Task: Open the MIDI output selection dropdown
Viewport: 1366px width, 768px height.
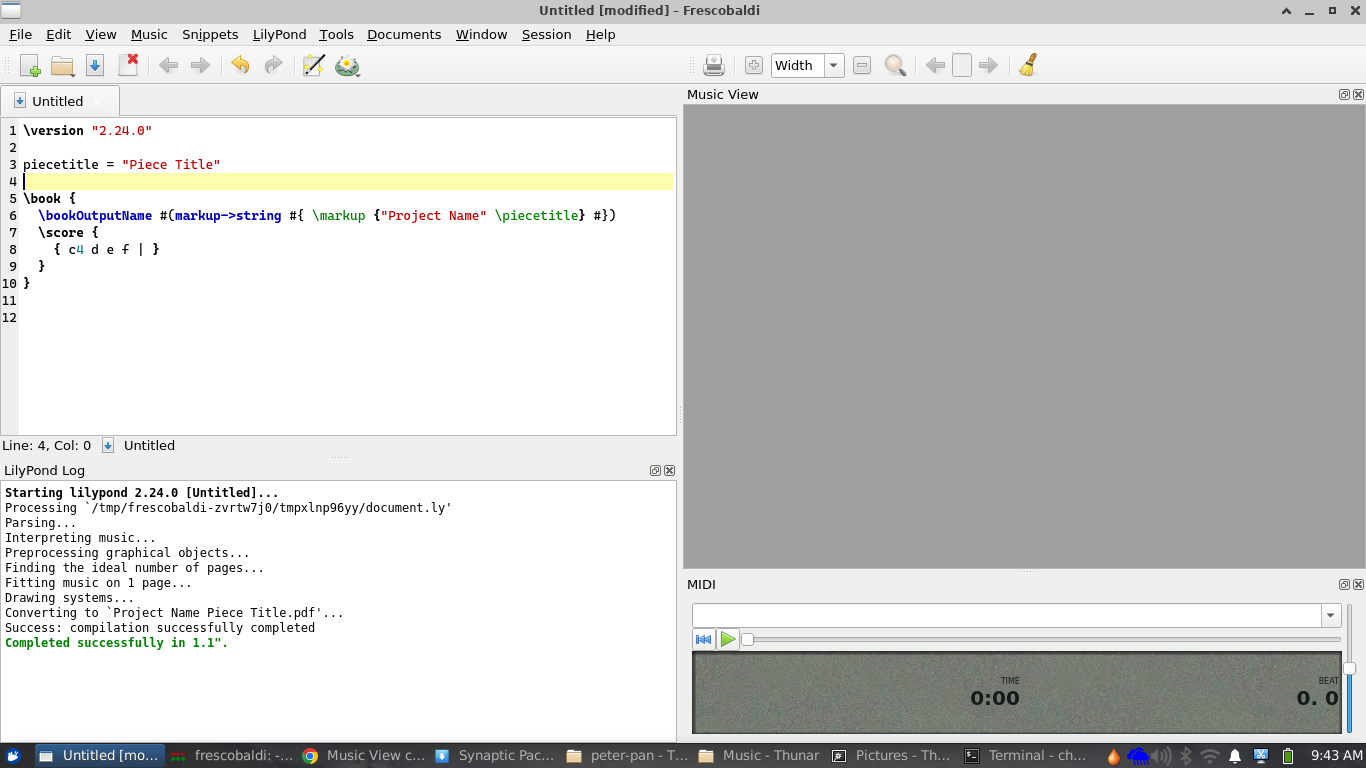Action: tap(1332, 615)
